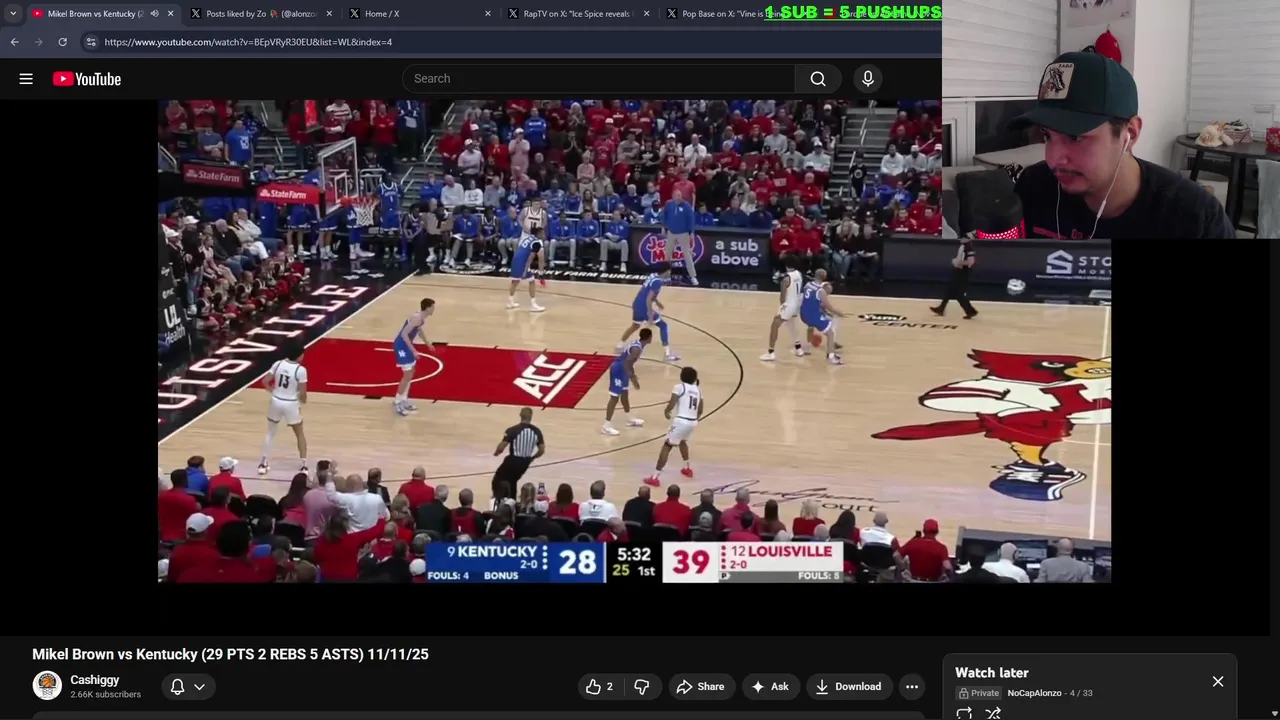The image size is (1280, 720).
Task: Close the Mikel Brown vs Kentucky tab
Action: 170,14
